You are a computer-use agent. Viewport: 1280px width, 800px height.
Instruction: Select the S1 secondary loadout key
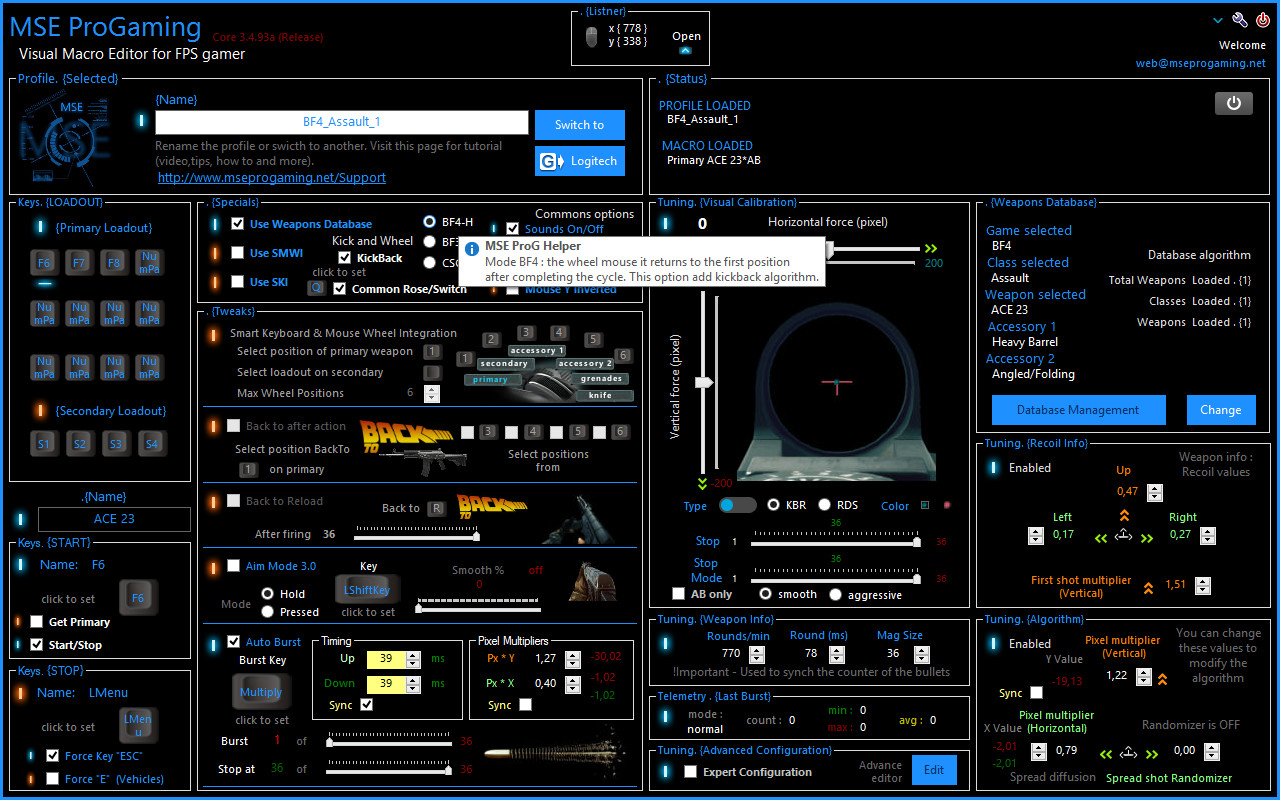(45, 443)
